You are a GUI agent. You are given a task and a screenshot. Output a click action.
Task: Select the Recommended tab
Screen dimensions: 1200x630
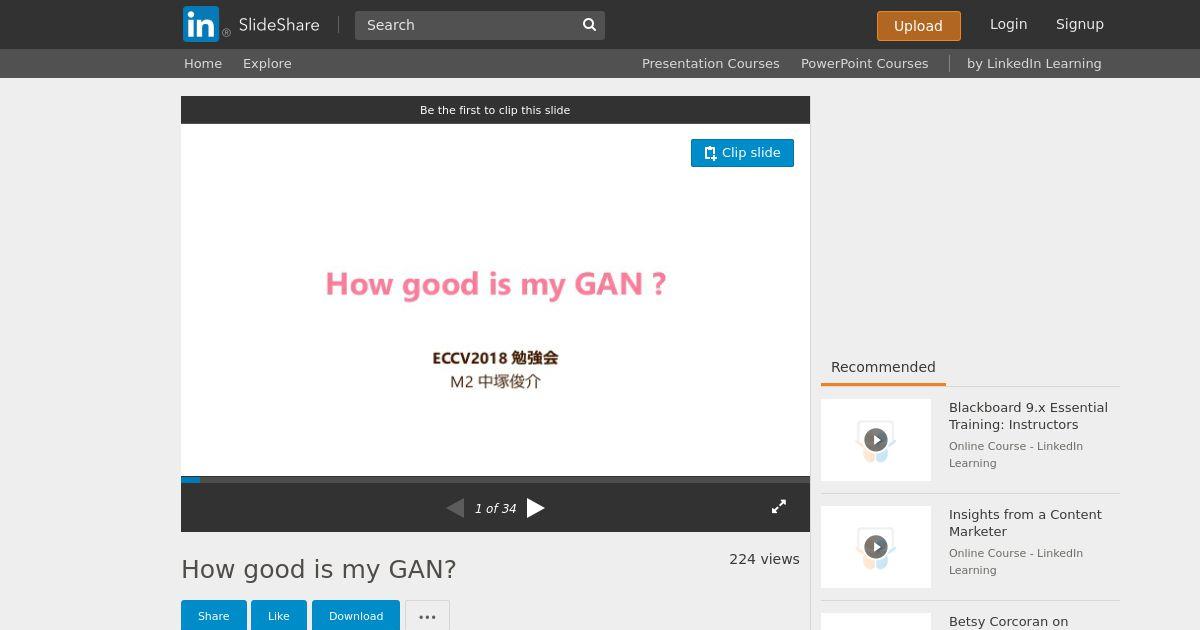(x=883, y=367)
